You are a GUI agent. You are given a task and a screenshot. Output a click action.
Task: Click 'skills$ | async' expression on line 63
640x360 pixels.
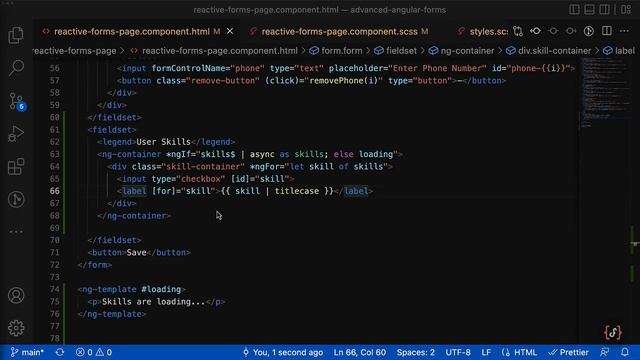point(238,154)
